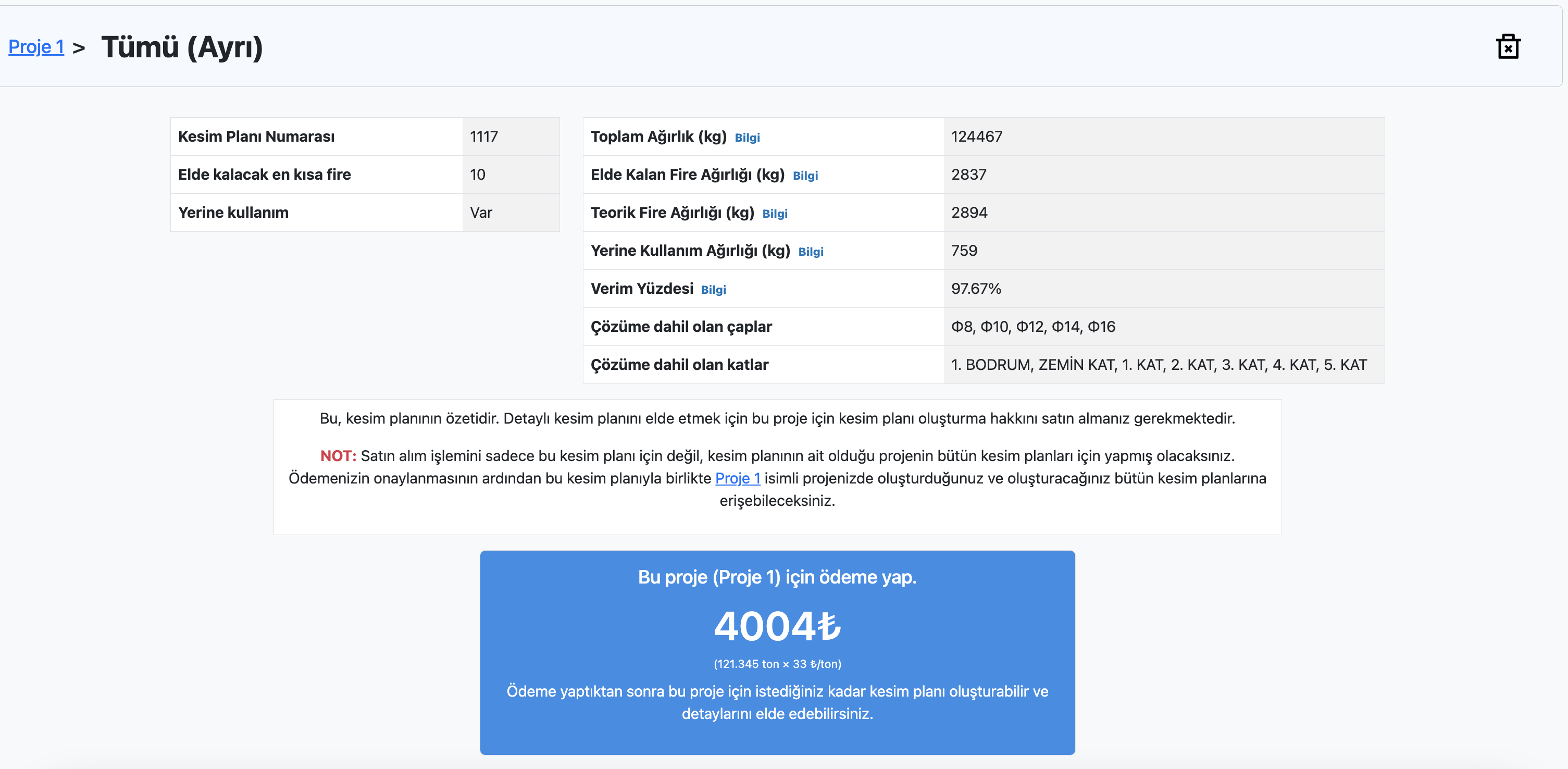Viewport: 1568px width, 769px height.
Task: Open the Proje 1 breadcrumb link
Action: 36,47
